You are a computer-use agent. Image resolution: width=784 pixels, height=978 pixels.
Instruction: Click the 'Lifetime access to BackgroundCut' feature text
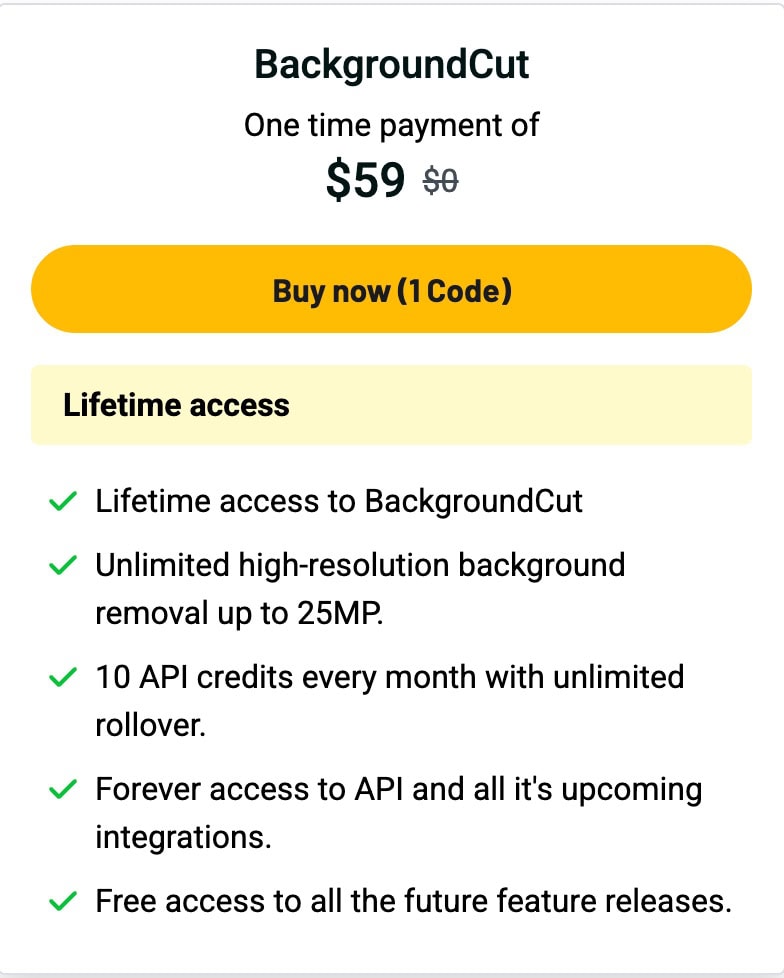(x=339, y=500)
